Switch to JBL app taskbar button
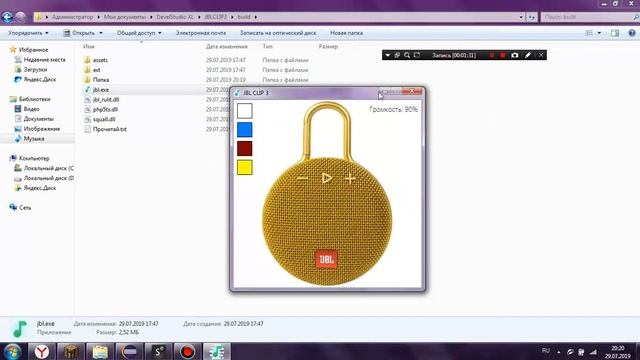Image resolution: width=640 pixels, height=360 pixels. pyautogui.click(x=217, y=351)
